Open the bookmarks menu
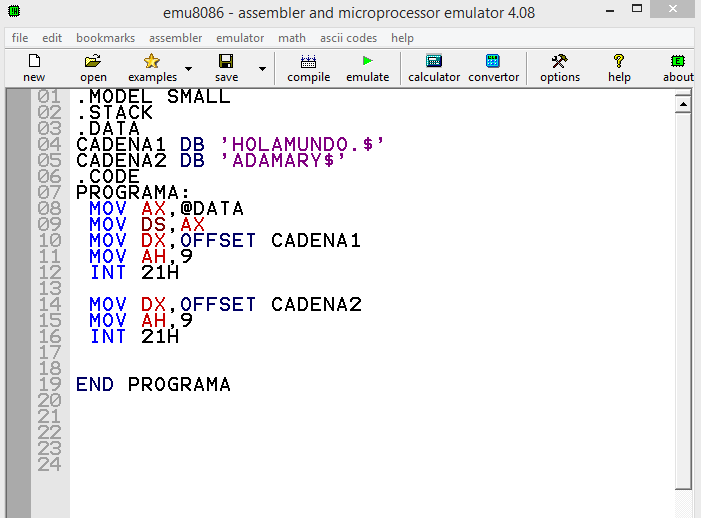Viewport: 701px width, 518px height. tap(106, 38)
